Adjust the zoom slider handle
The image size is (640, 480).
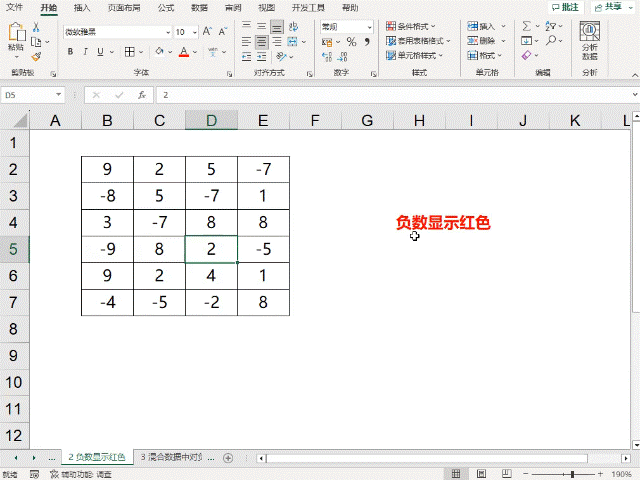(572, 474)
